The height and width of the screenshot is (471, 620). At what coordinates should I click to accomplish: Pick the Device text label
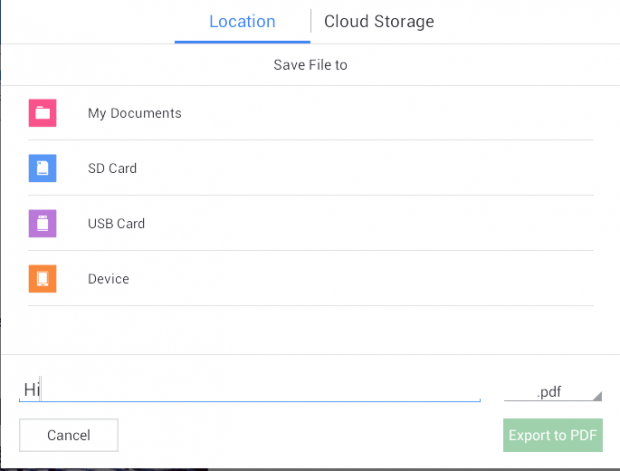108,279
